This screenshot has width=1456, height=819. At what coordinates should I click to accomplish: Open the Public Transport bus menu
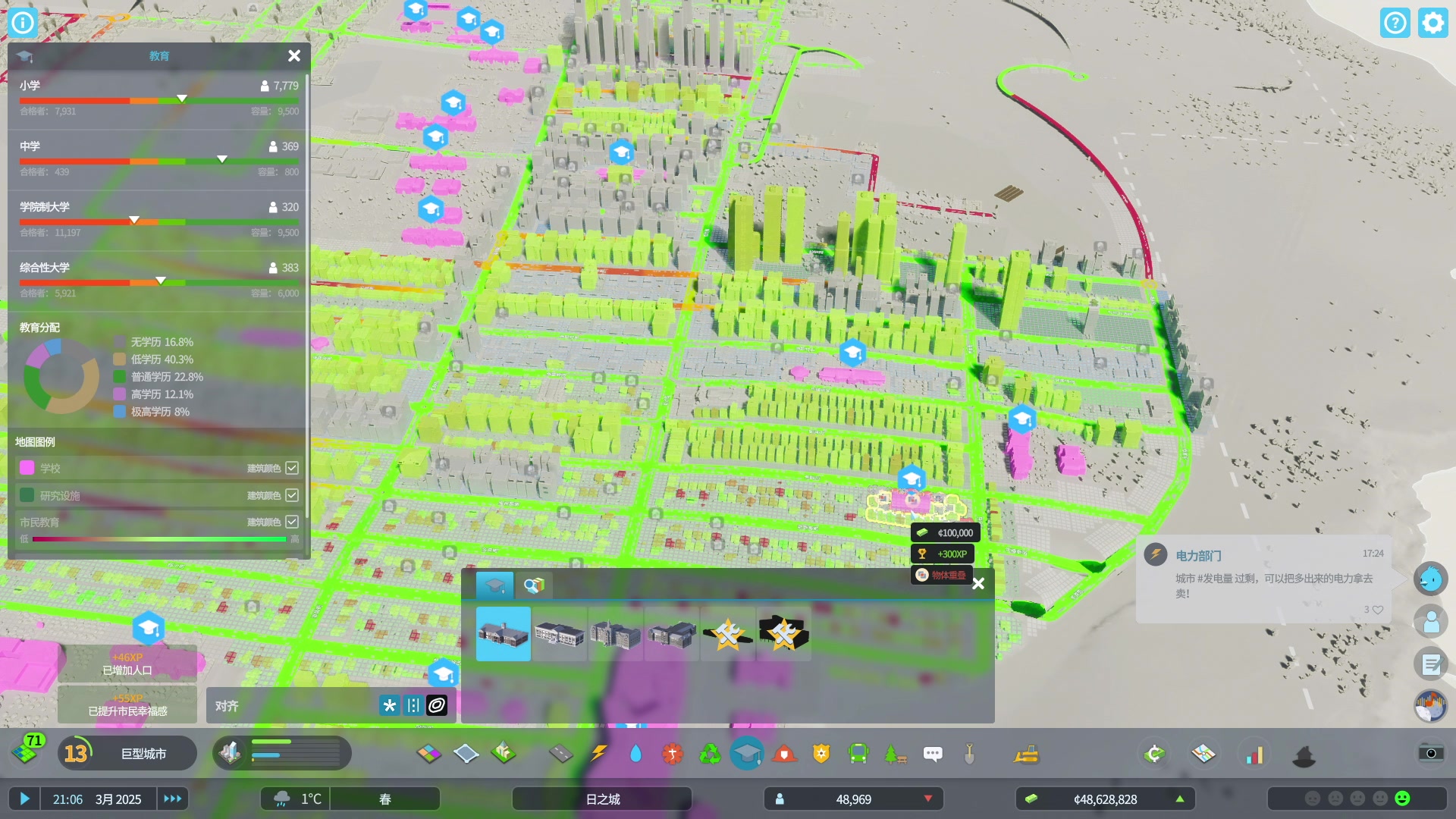click(858, 754)
